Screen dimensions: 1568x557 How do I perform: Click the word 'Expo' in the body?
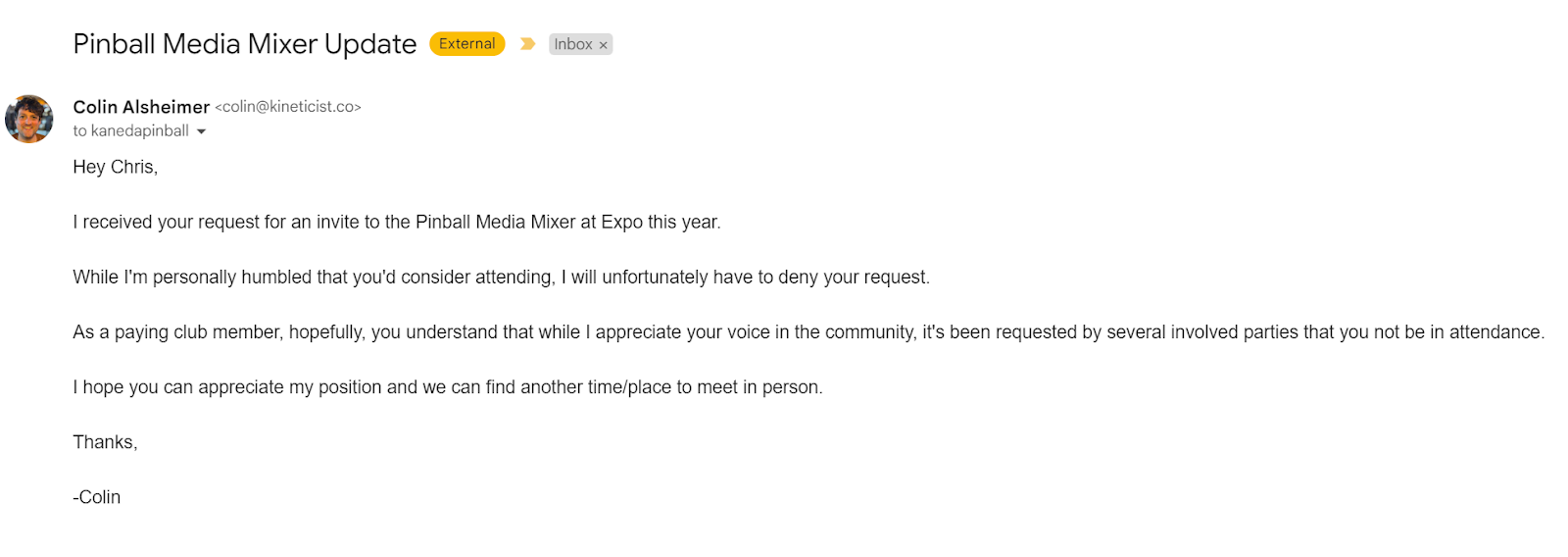[x=621, y=222]
